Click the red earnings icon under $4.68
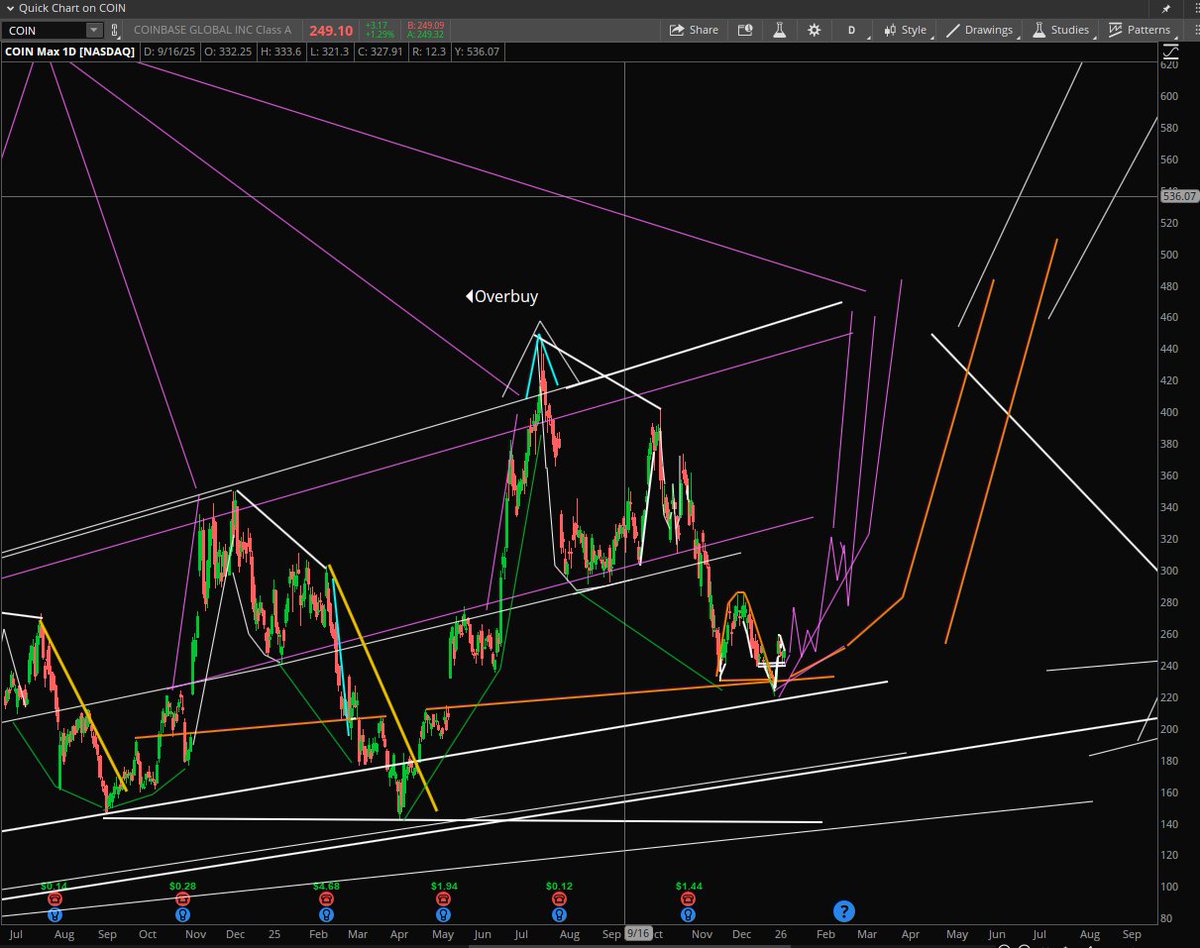Viewport: 1200px width, 948px height. pos(326,899)
